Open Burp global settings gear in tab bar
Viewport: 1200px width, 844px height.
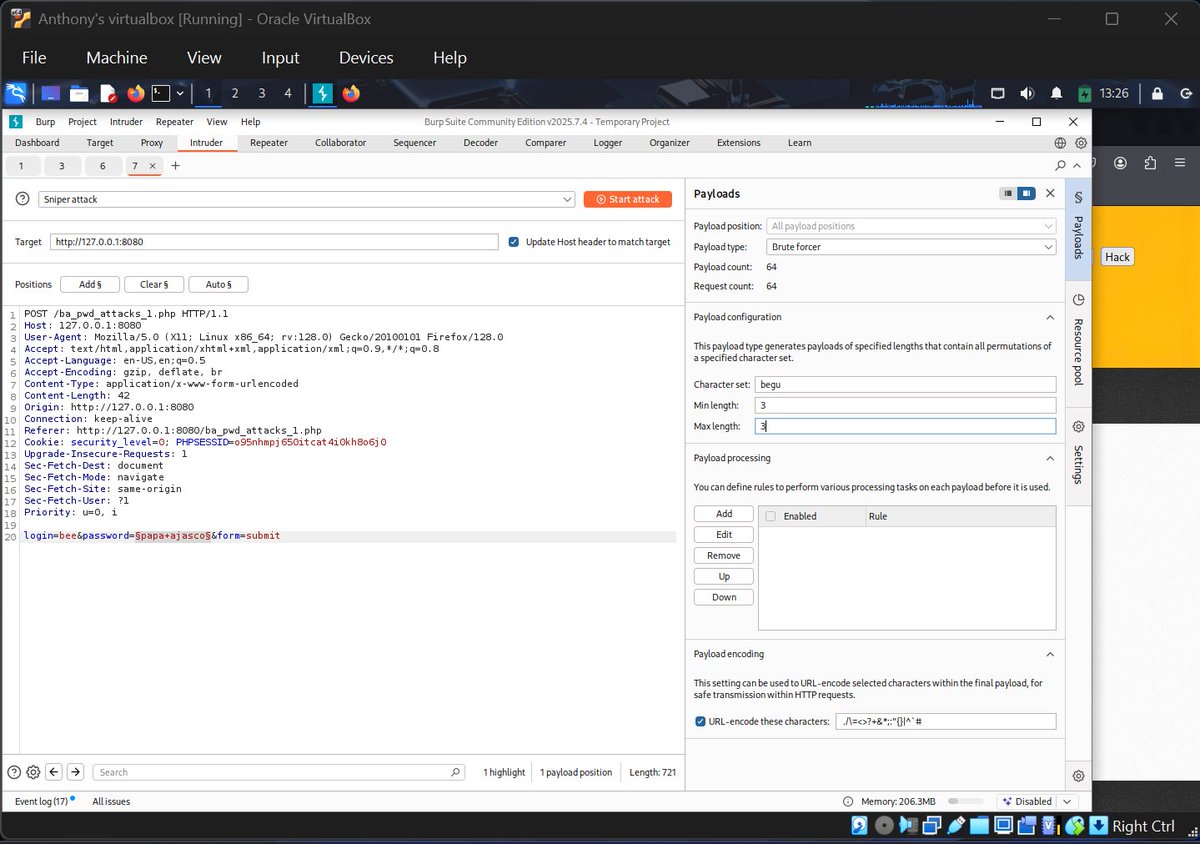tap(1081, 143)
